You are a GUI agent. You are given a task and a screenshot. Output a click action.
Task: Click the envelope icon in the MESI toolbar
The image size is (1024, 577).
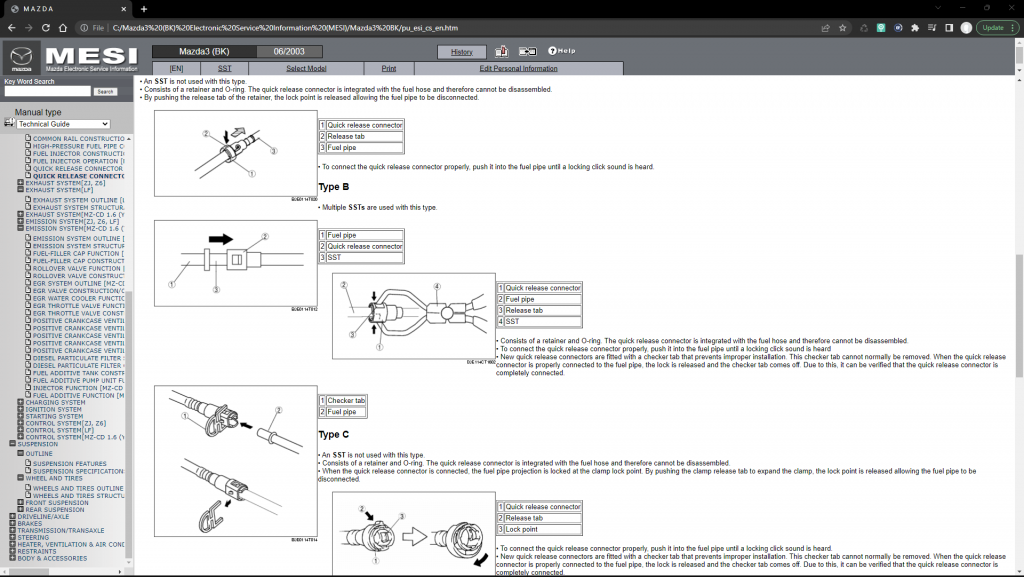pos(527,50)
